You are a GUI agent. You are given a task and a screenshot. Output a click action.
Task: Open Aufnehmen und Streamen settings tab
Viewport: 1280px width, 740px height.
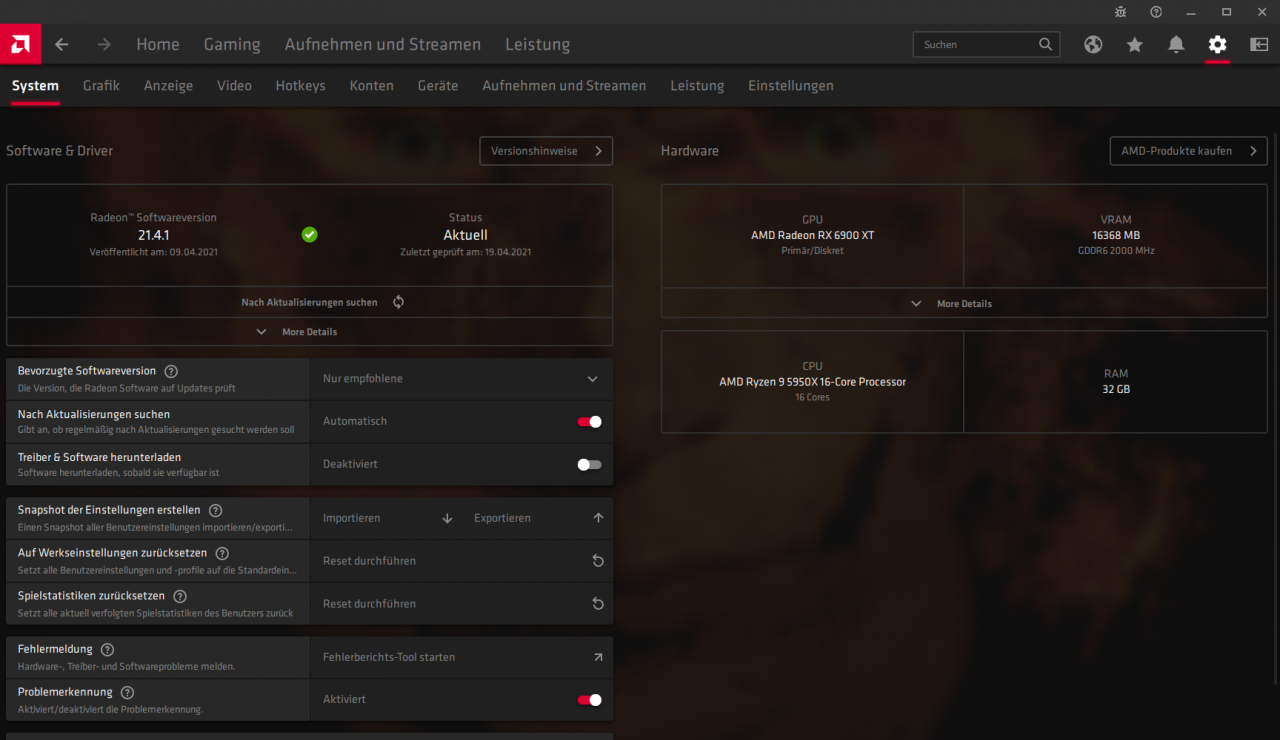coord(564,86)
